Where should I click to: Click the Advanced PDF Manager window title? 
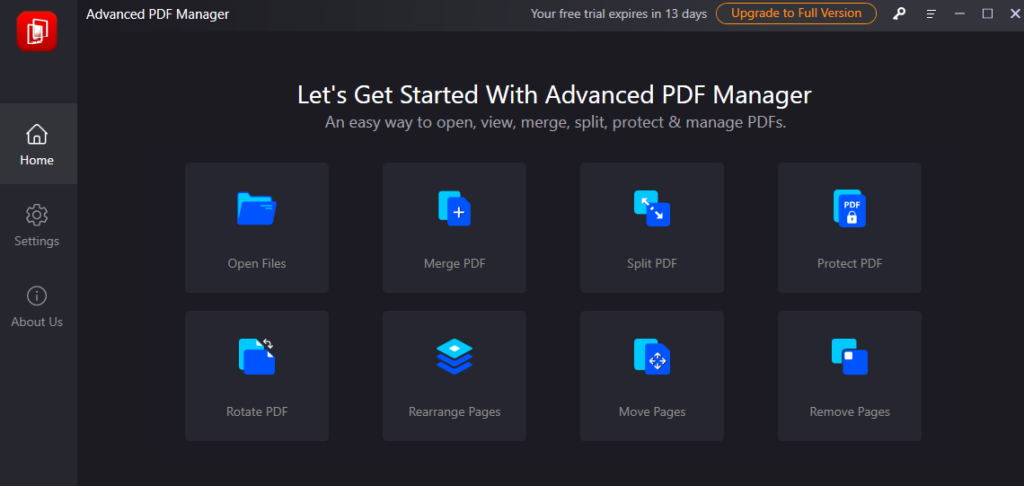pos(157,14)
